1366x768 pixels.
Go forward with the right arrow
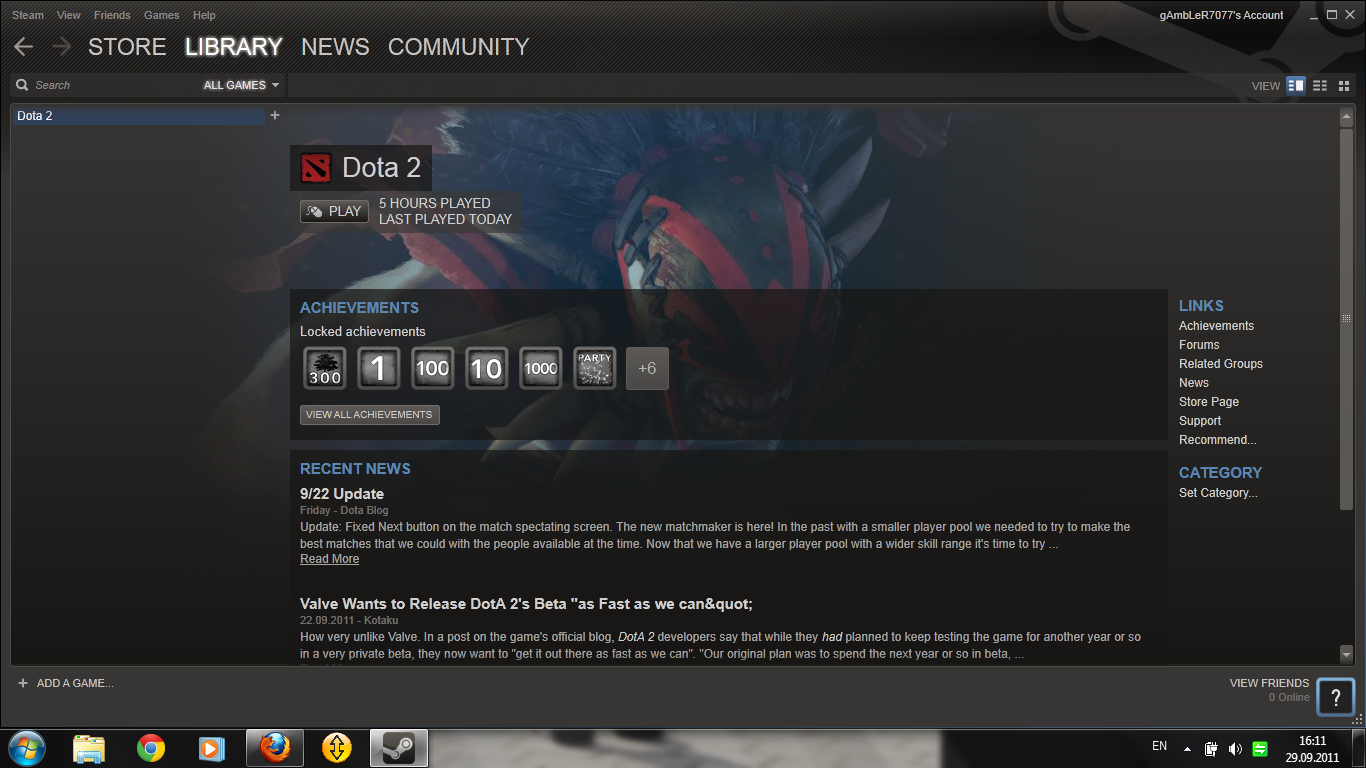click(x=62, y=47)
